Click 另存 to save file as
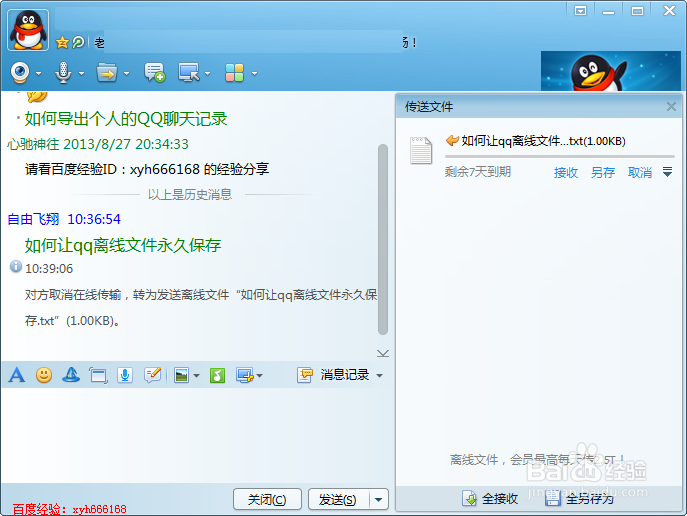Screen dimensions: 687x516 point(603,173)
